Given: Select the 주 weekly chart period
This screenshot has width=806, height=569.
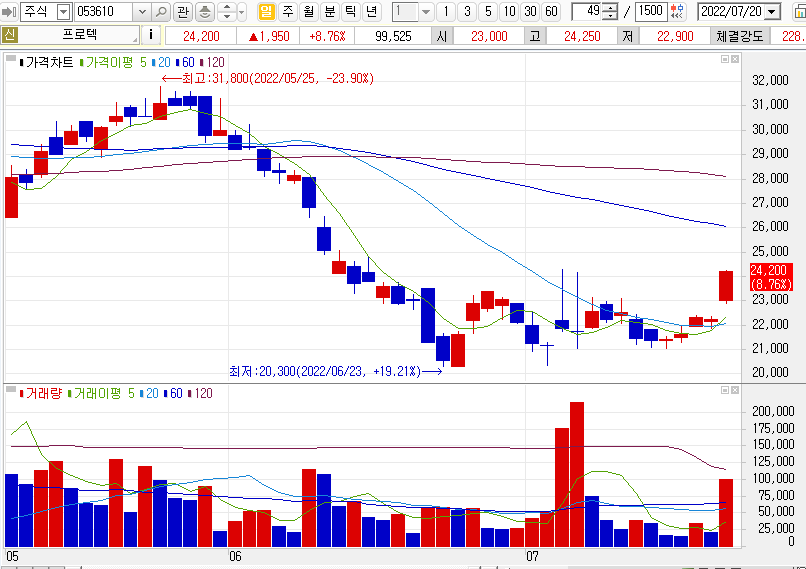Looking at the screenshot, I should [x=288, y=11].
